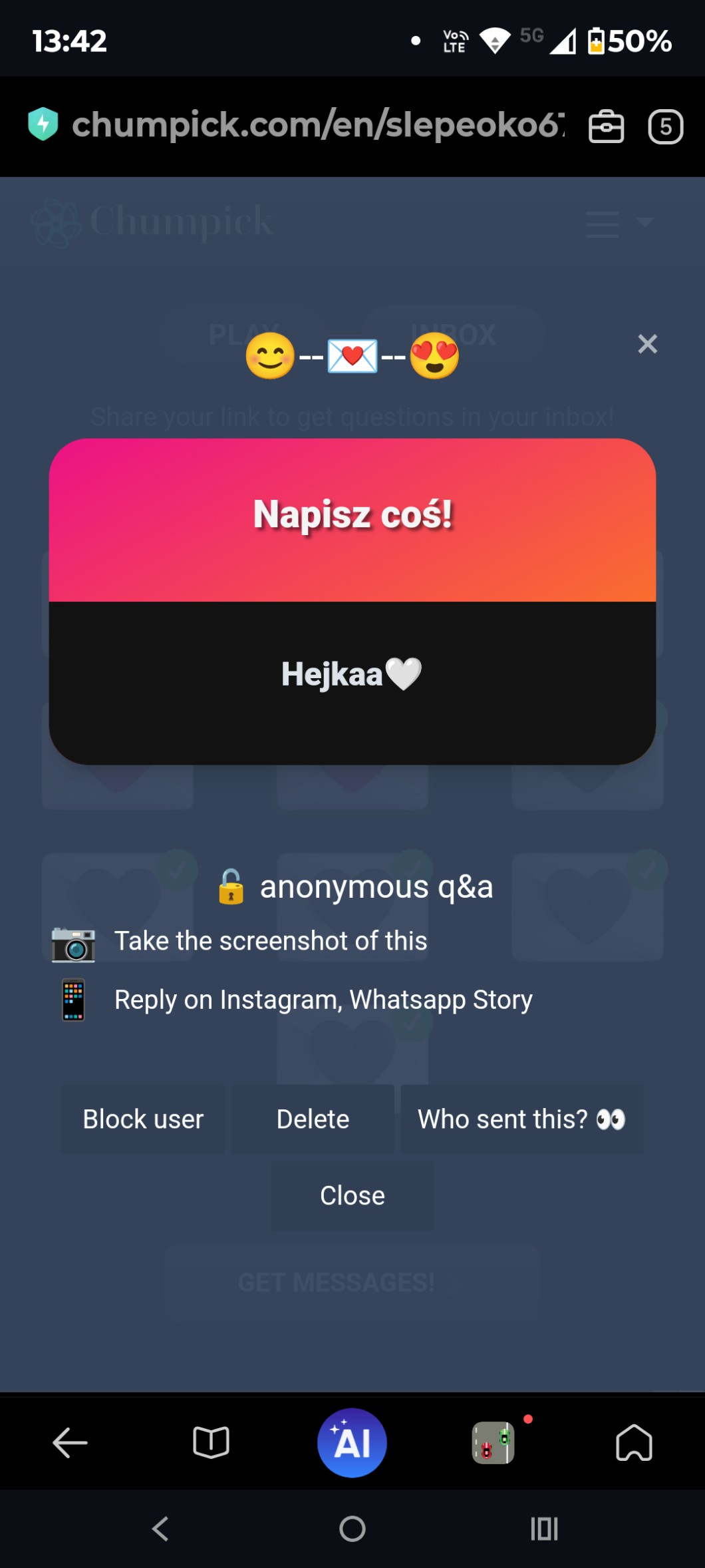Image resolution: width=705 pixels, height=1568 pixels.
Task: Click the Block user button
Action: click(x=143, y=1119)
